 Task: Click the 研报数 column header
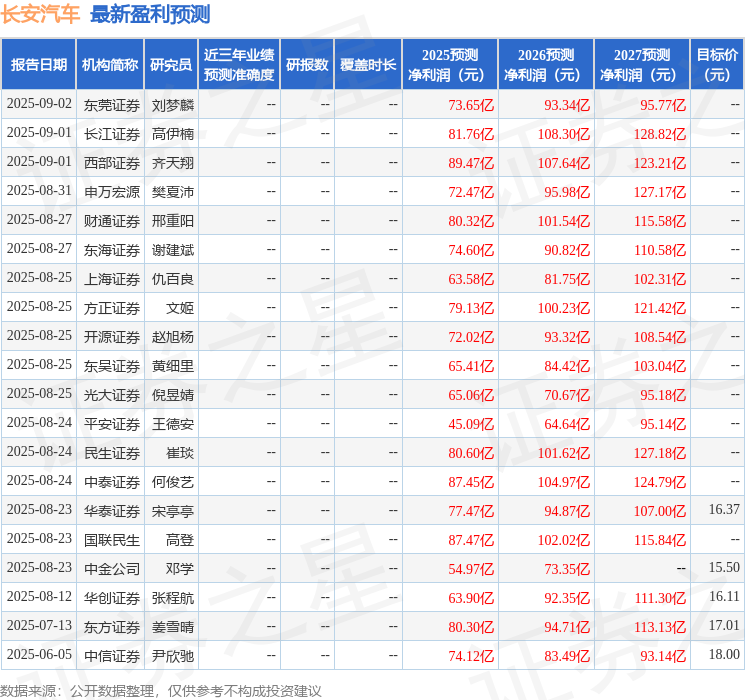(x=307, y=65)
